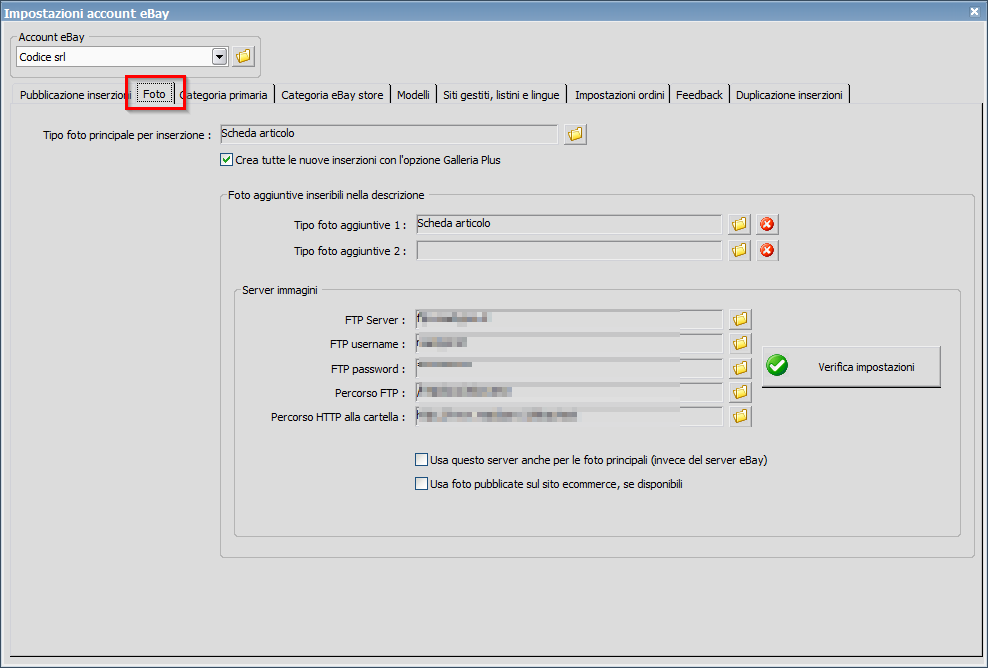The height and width of the screenshot is (668, 988).
Task: Click the Percorso HTTP alla cartella field
Action: pos(569,416)
